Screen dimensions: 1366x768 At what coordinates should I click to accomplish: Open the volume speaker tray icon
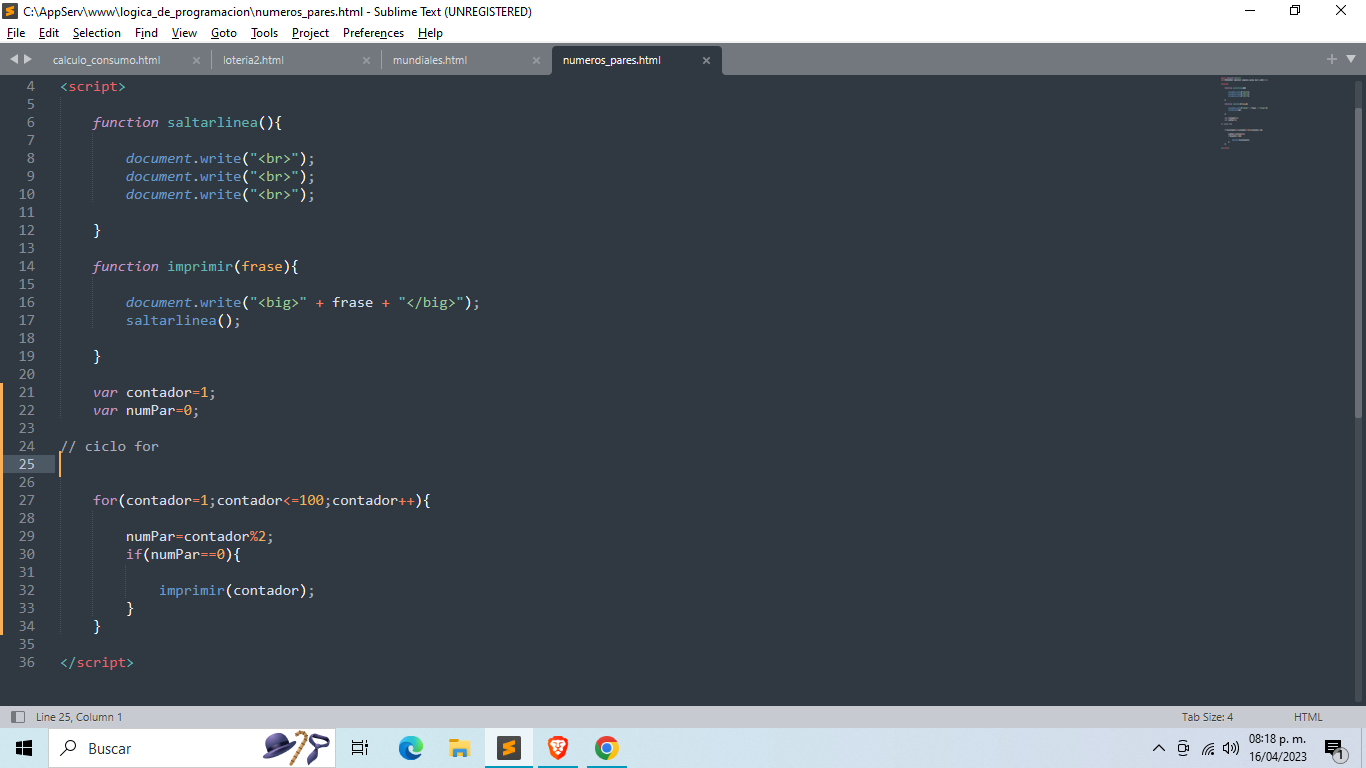point(1231,748)
